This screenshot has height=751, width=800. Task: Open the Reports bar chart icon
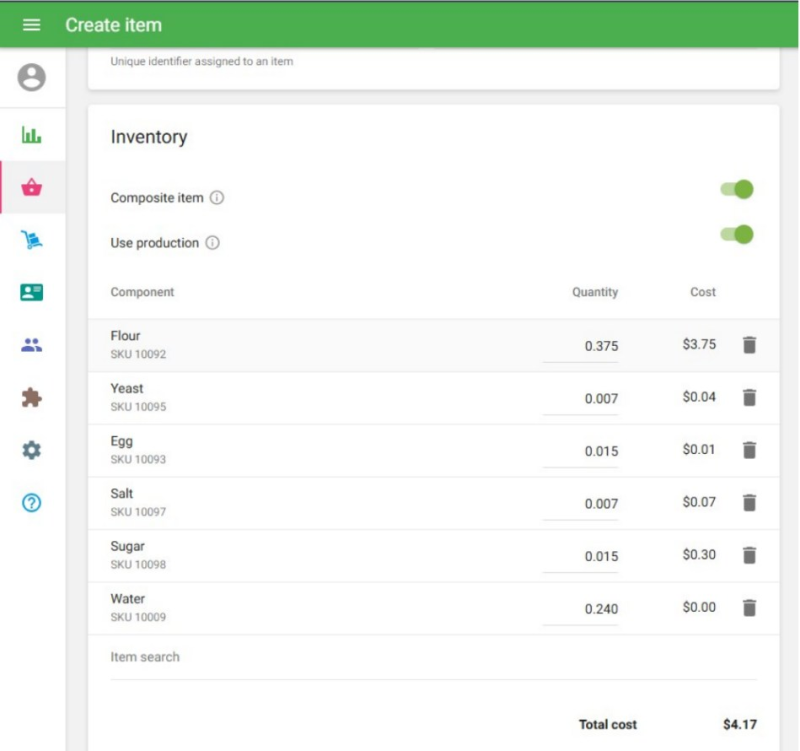[x=32, y=135]
